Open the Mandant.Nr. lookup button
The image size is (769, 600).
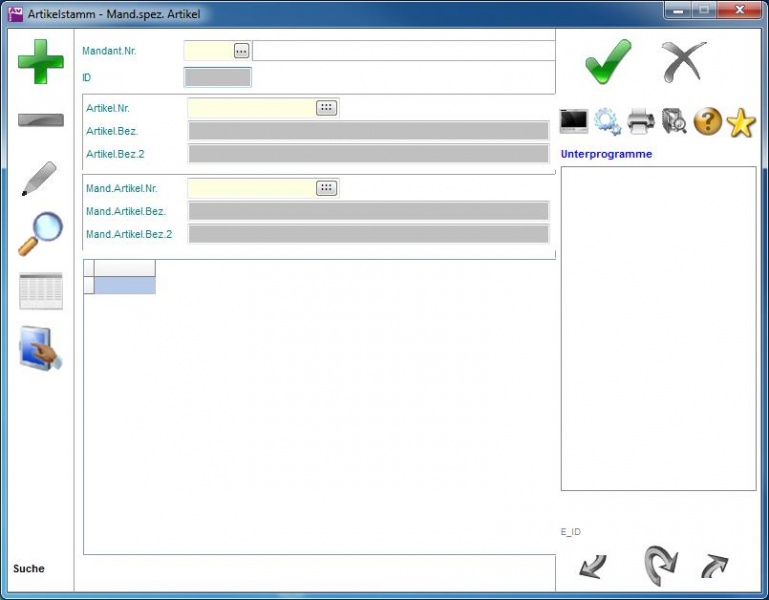click(x=241, y=51)
